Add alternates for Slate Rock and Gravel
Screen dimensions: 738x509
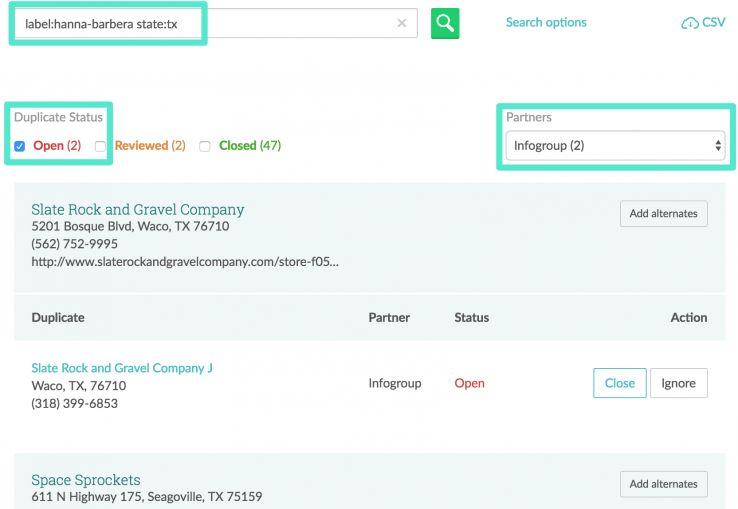click(663, 213)
